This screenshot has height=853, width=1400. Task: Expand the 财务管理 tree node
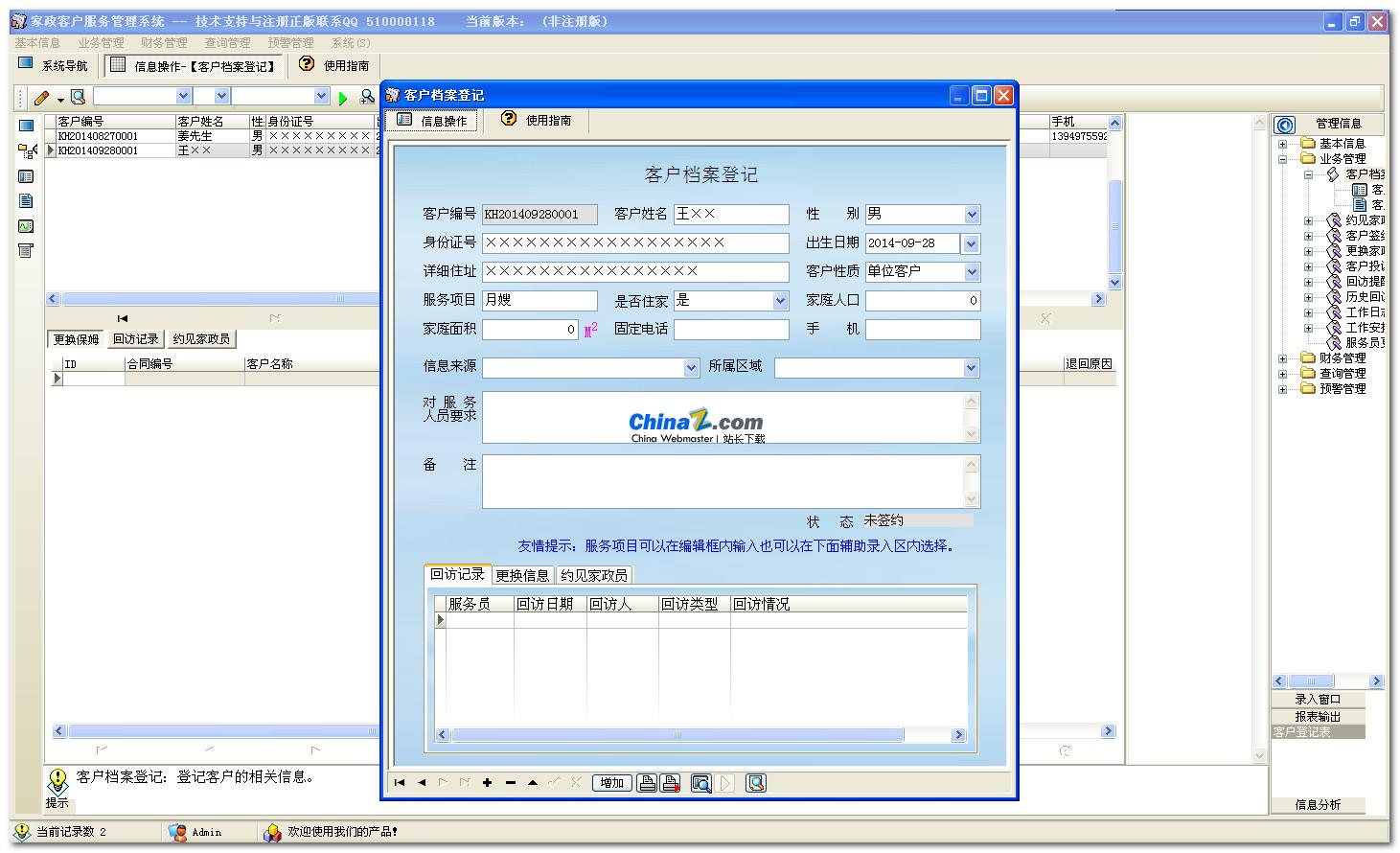(1283, 358)
